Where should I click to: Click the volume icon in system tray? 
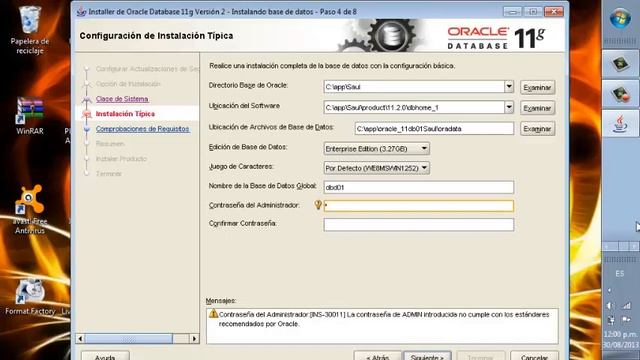pos(611,305)
